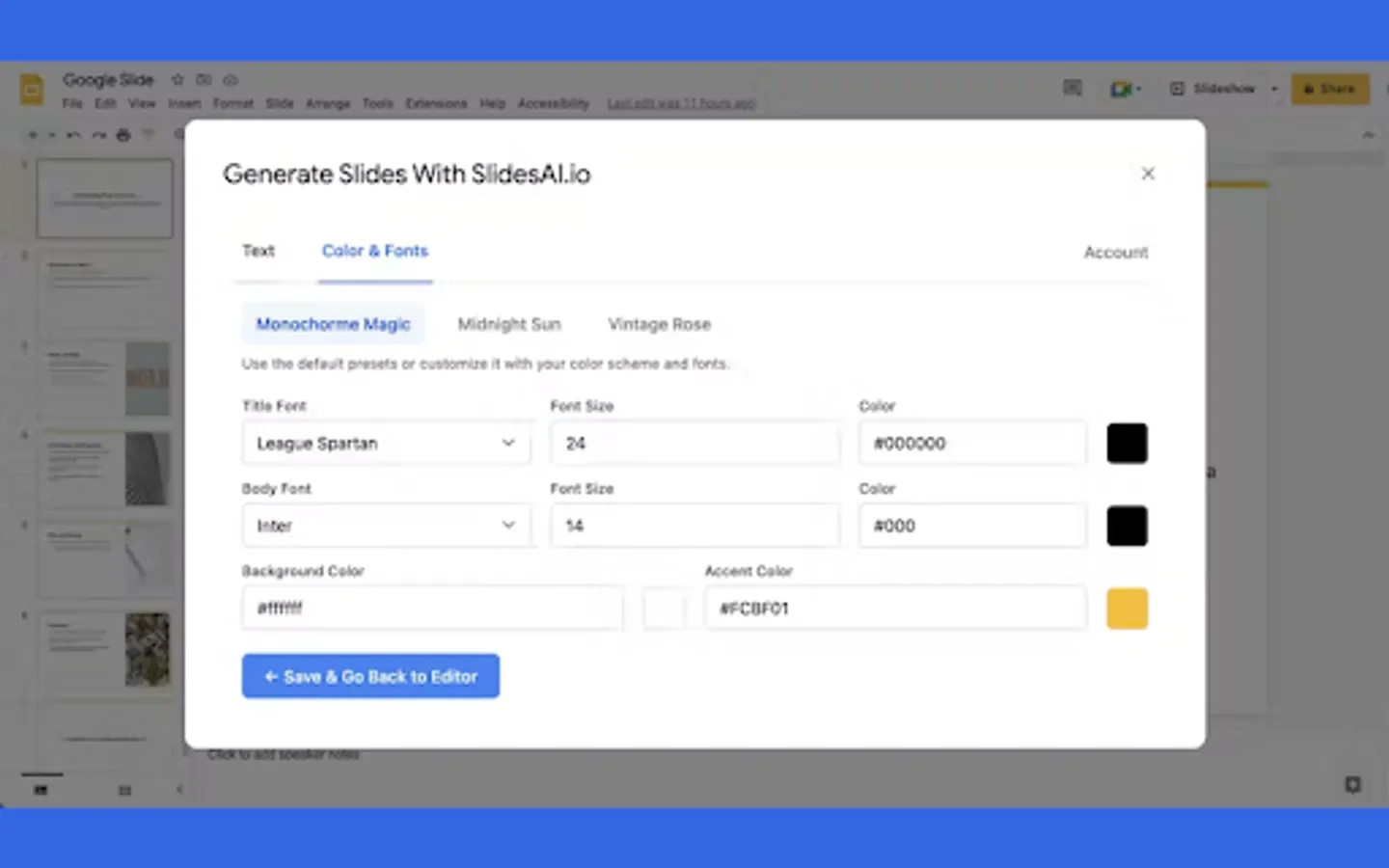
Task: Expand the Slideshow dropdown arrow
Action: click(1274, 89)
